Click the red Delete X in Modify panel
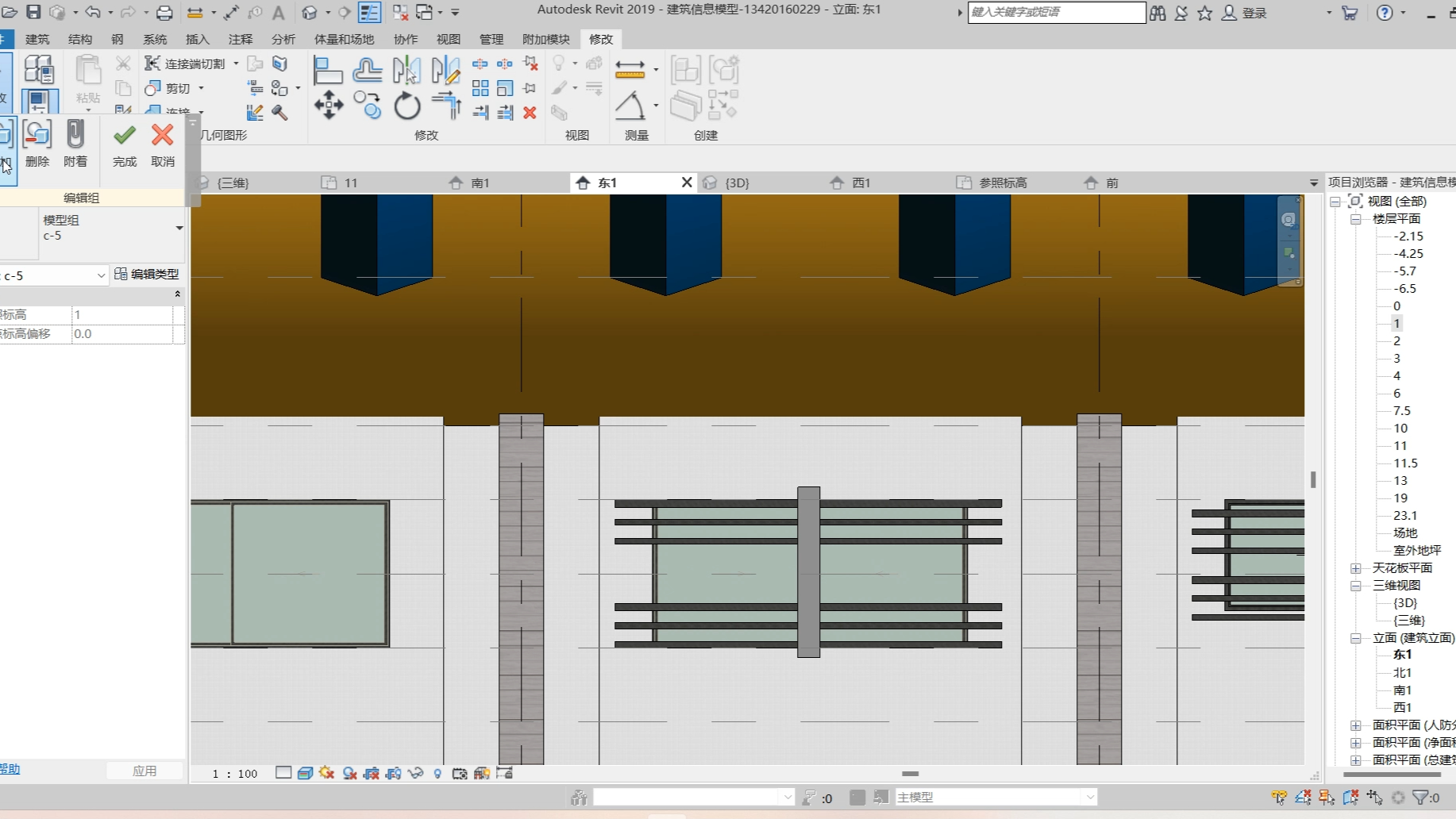 (530, 113)
